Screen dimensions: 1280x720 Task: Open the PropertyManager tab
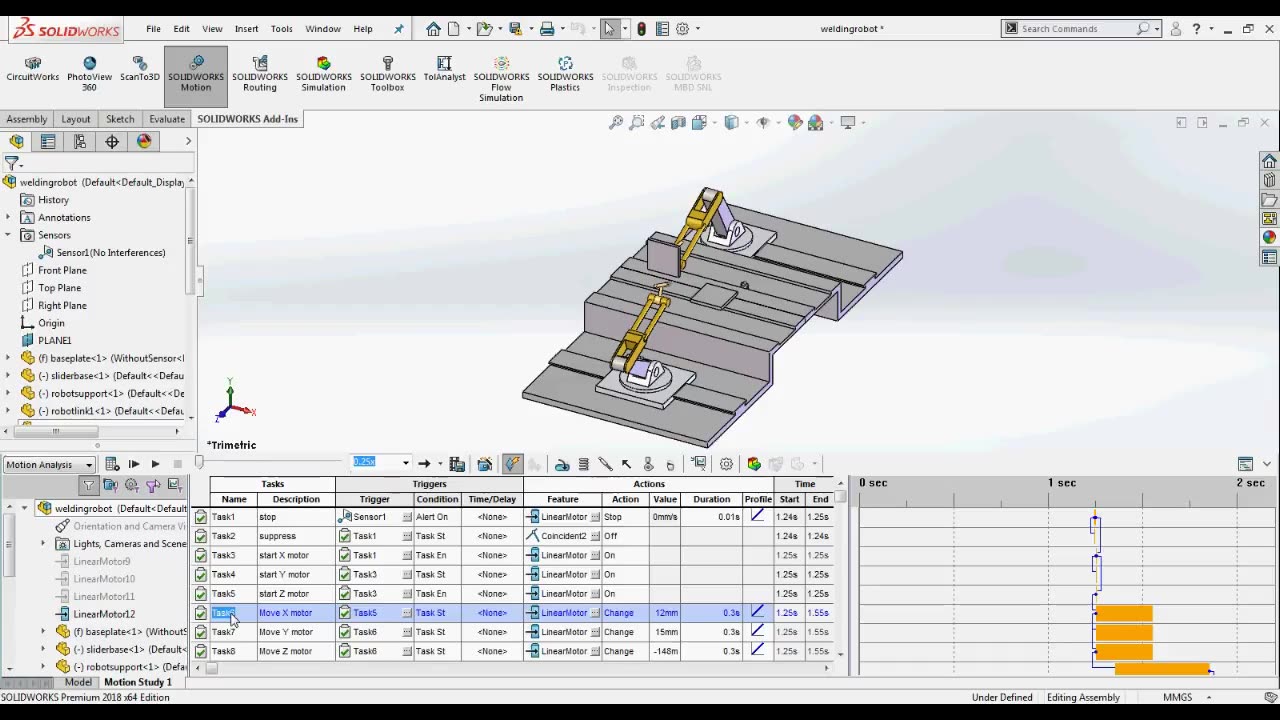(x=48, y=142)
